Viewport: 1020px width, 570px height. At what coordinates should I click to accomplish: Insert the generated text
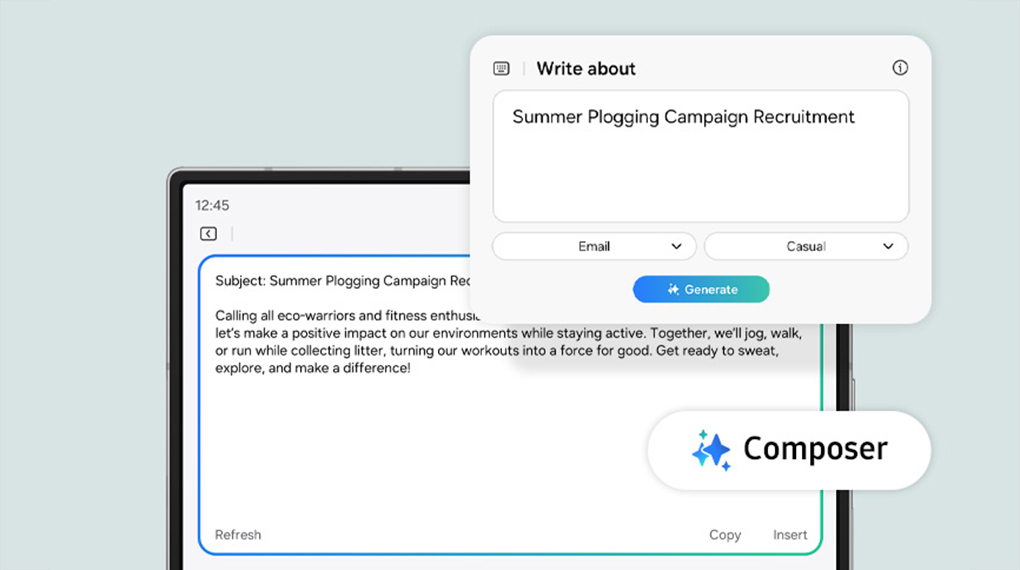(x=790, y=535)
